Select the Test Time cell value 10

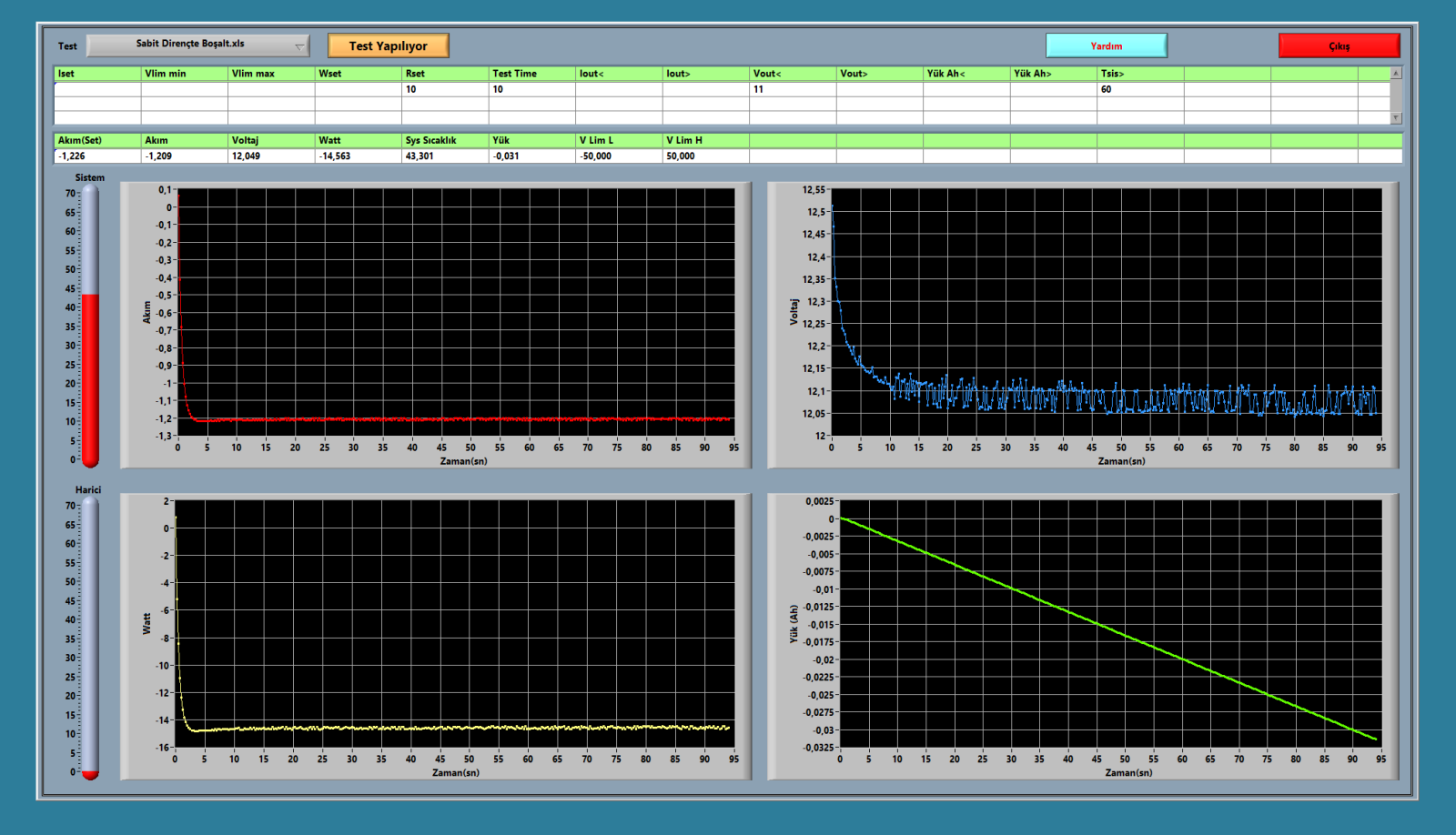[531, 89]
